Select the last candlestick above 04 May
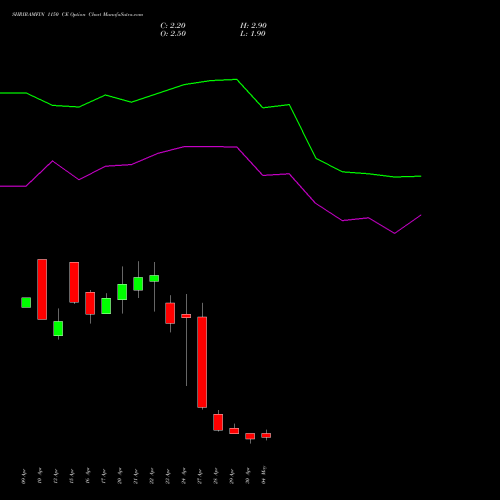 pyautogui.click(x=266, y=435)
